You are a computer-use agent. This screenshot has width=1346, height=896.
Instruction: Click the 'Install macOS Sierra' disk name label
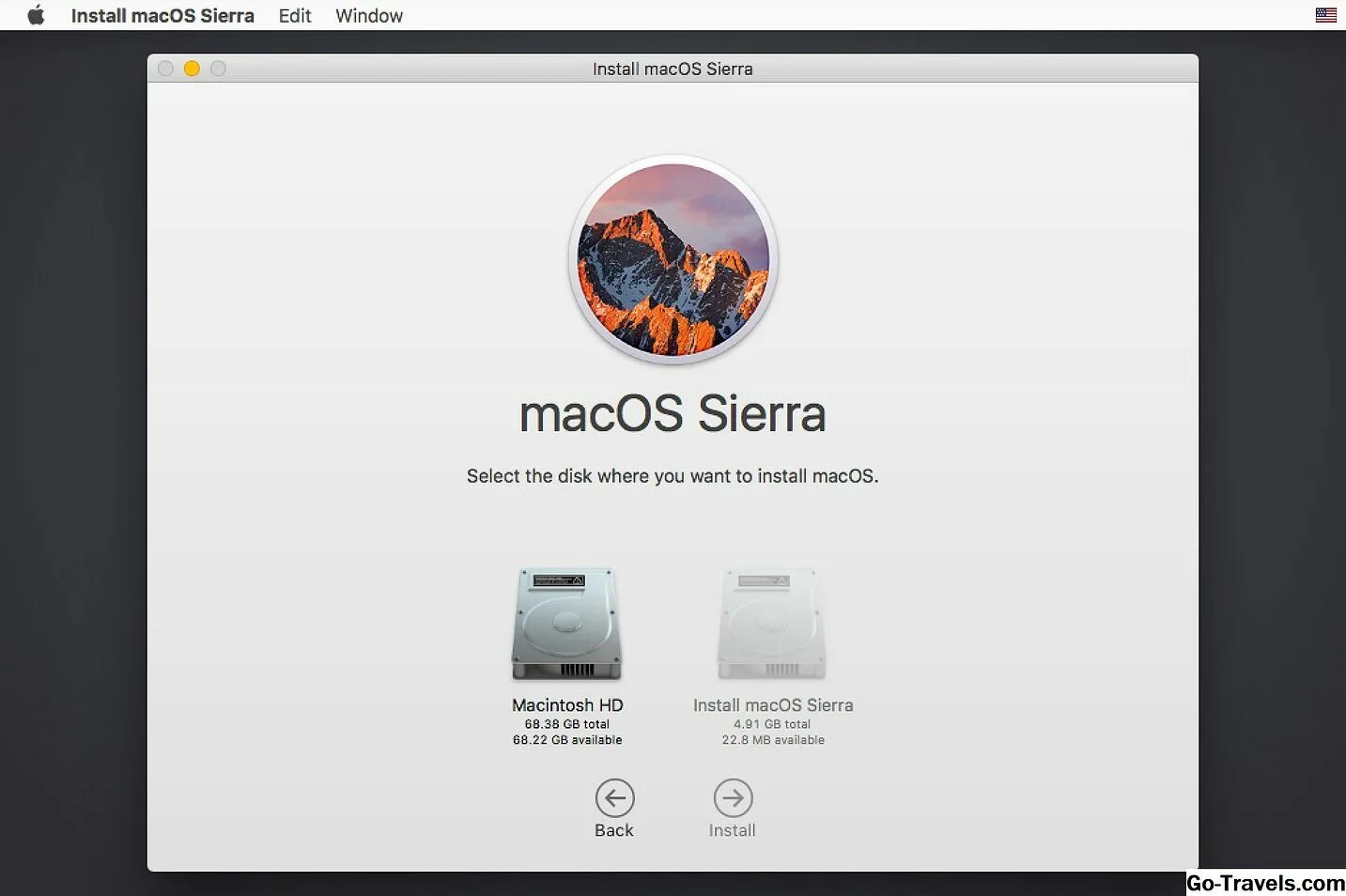(773, 705)
